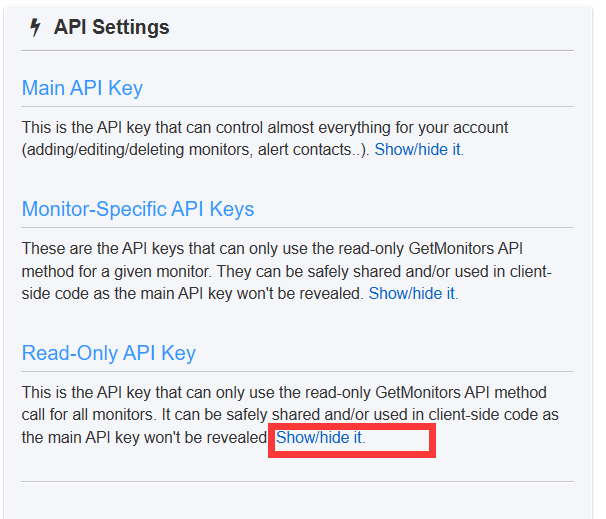Click the divider under Main API Key heading
Image resolution: width=606 pixels, height=519 pixels.
tap(297, 106)
